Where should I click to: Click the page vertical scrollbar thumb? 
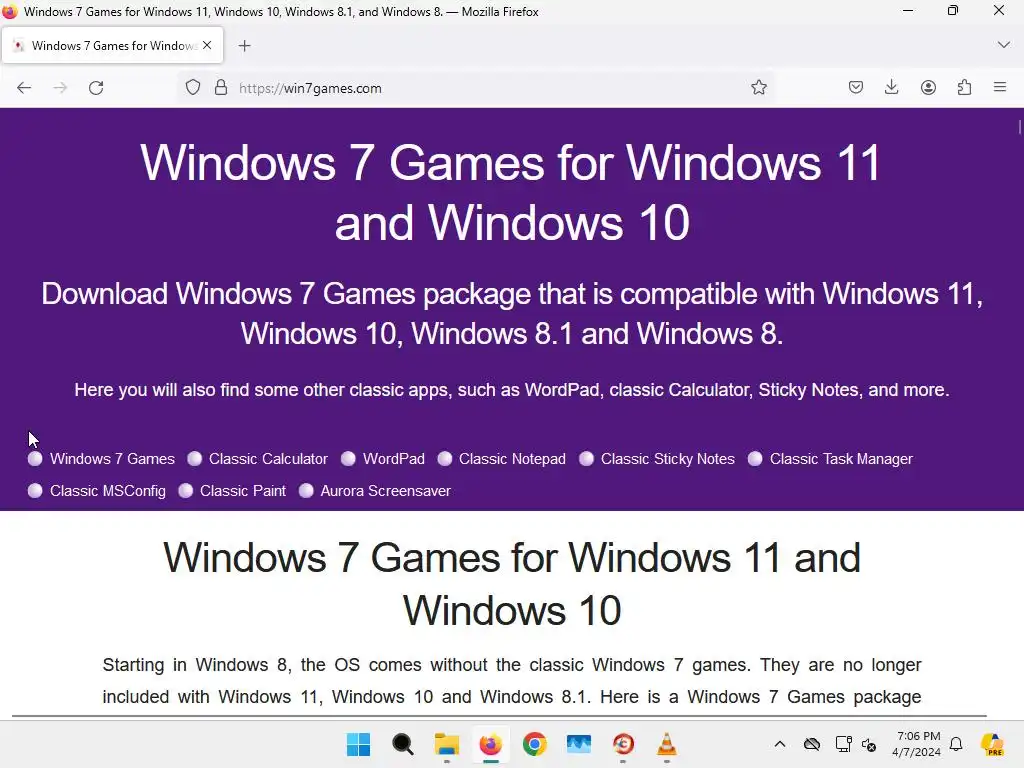(1019, 127)
